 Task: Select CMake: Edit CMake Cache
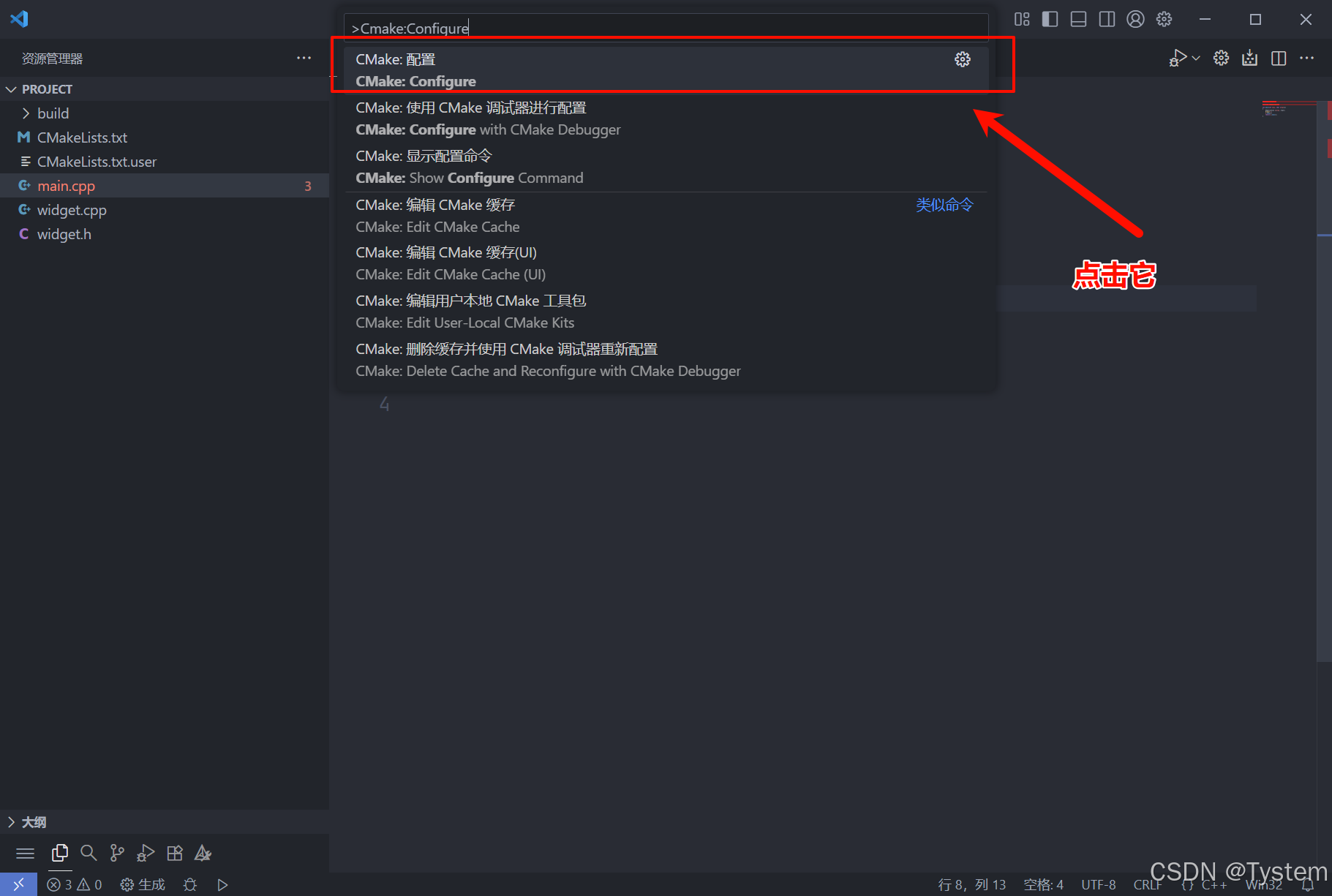666,216
